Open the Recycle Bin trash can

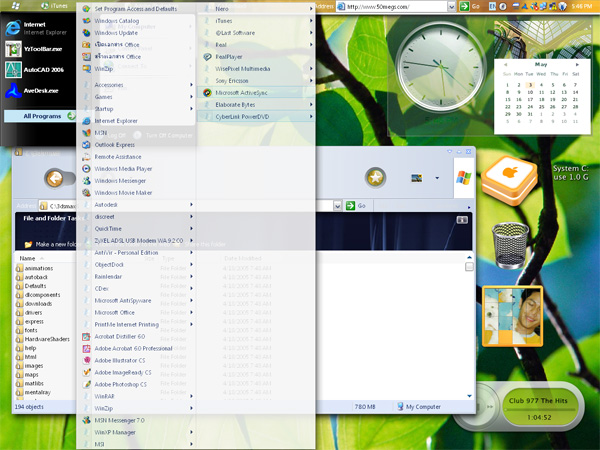(510, 246)
